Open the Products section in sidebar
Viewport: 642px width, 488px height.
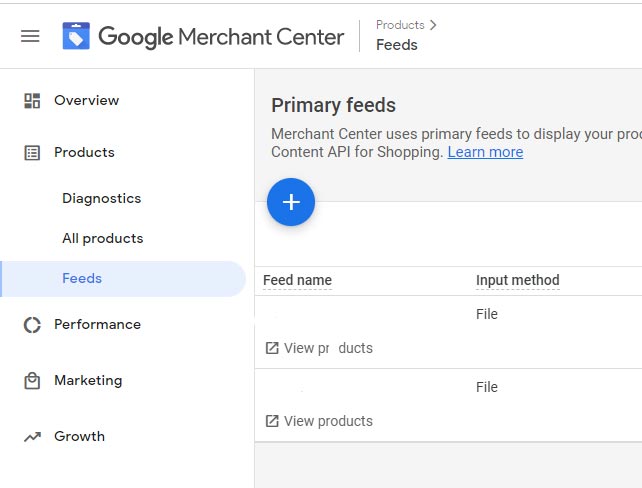[x=84, y=152]
